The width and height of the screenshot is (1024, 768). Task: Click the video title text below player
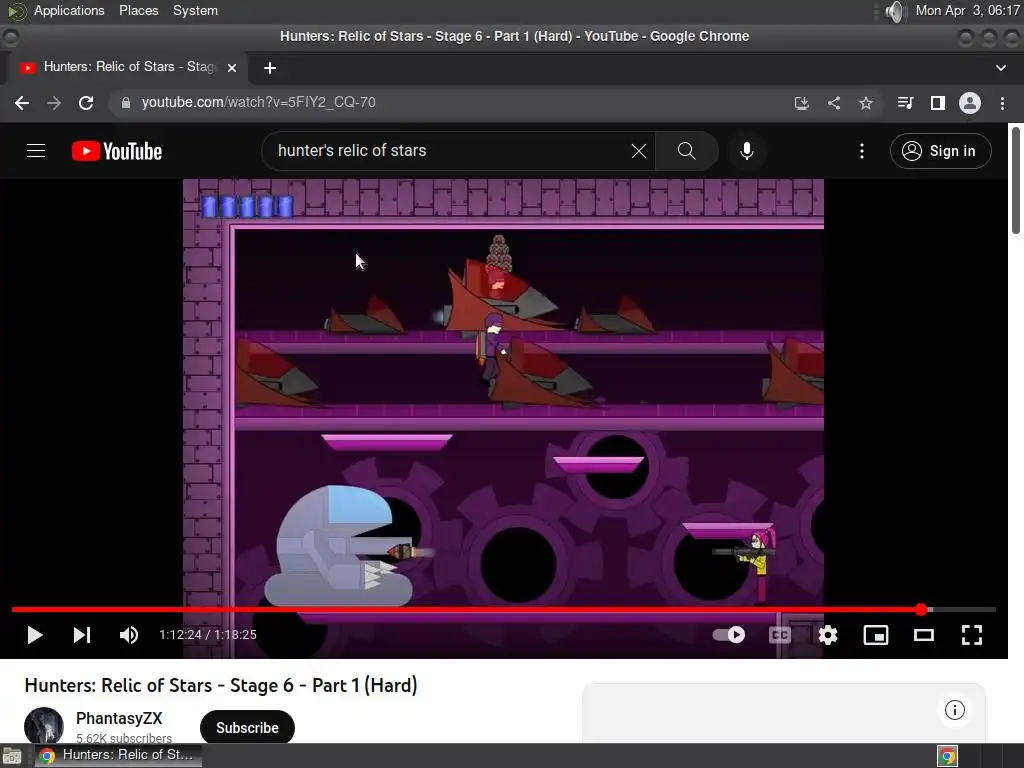click(x=221, y=686)
